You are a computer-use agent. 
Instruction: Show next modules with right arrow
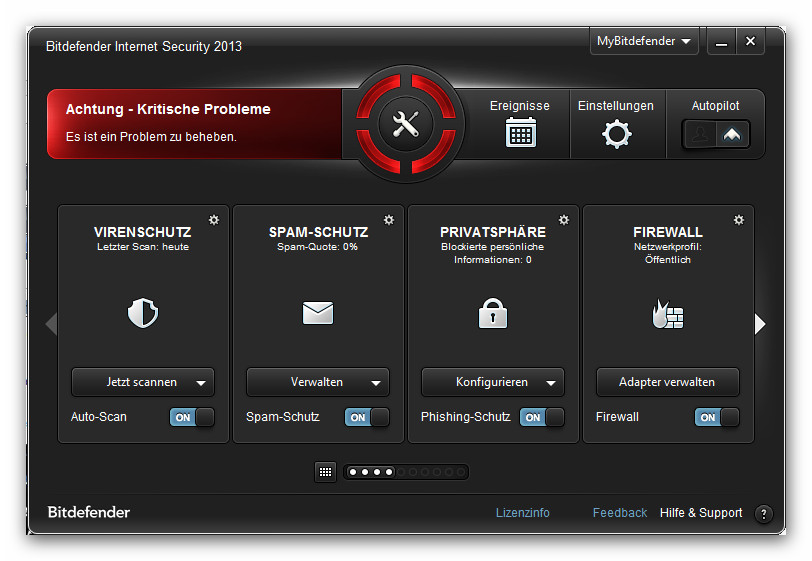click(760, 324)
